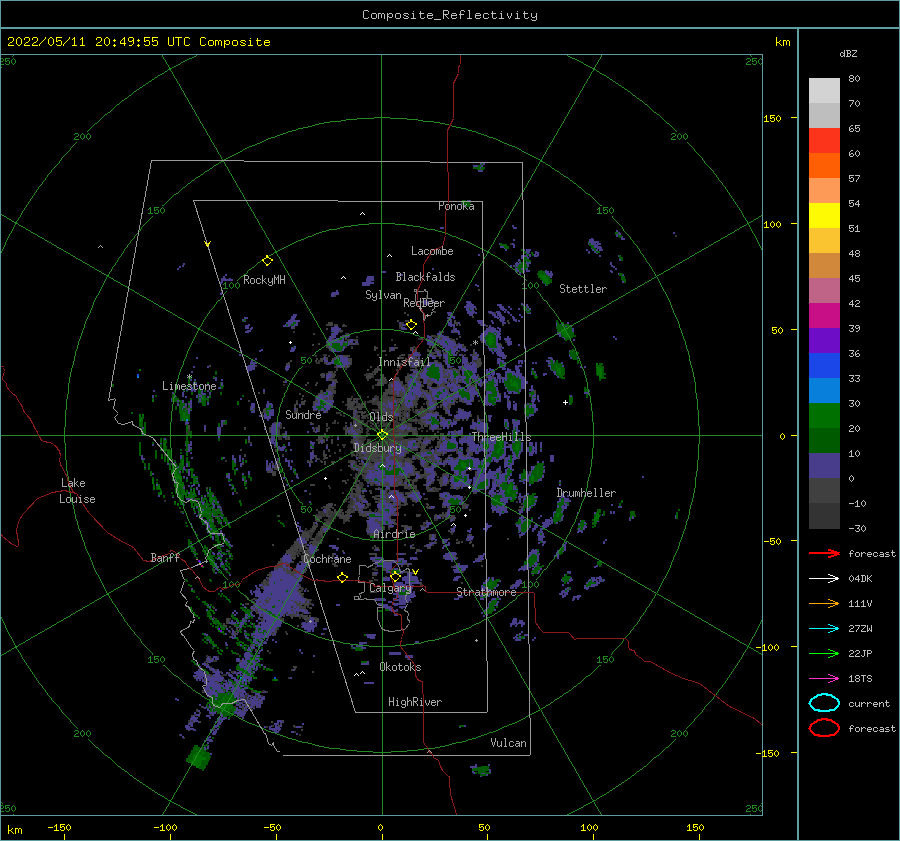
Task: Pick the red 60-65 dBZ color band
Action: click(x=824, y=141)
